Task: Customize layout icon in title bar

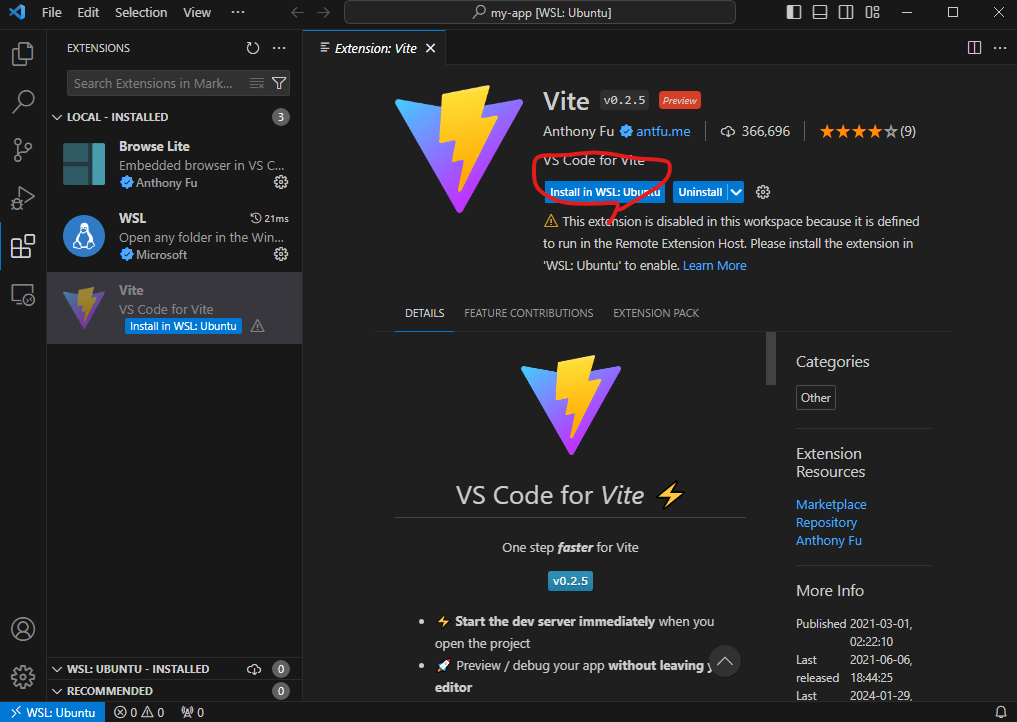Action: pyautogui.click(x=872, y=12)
